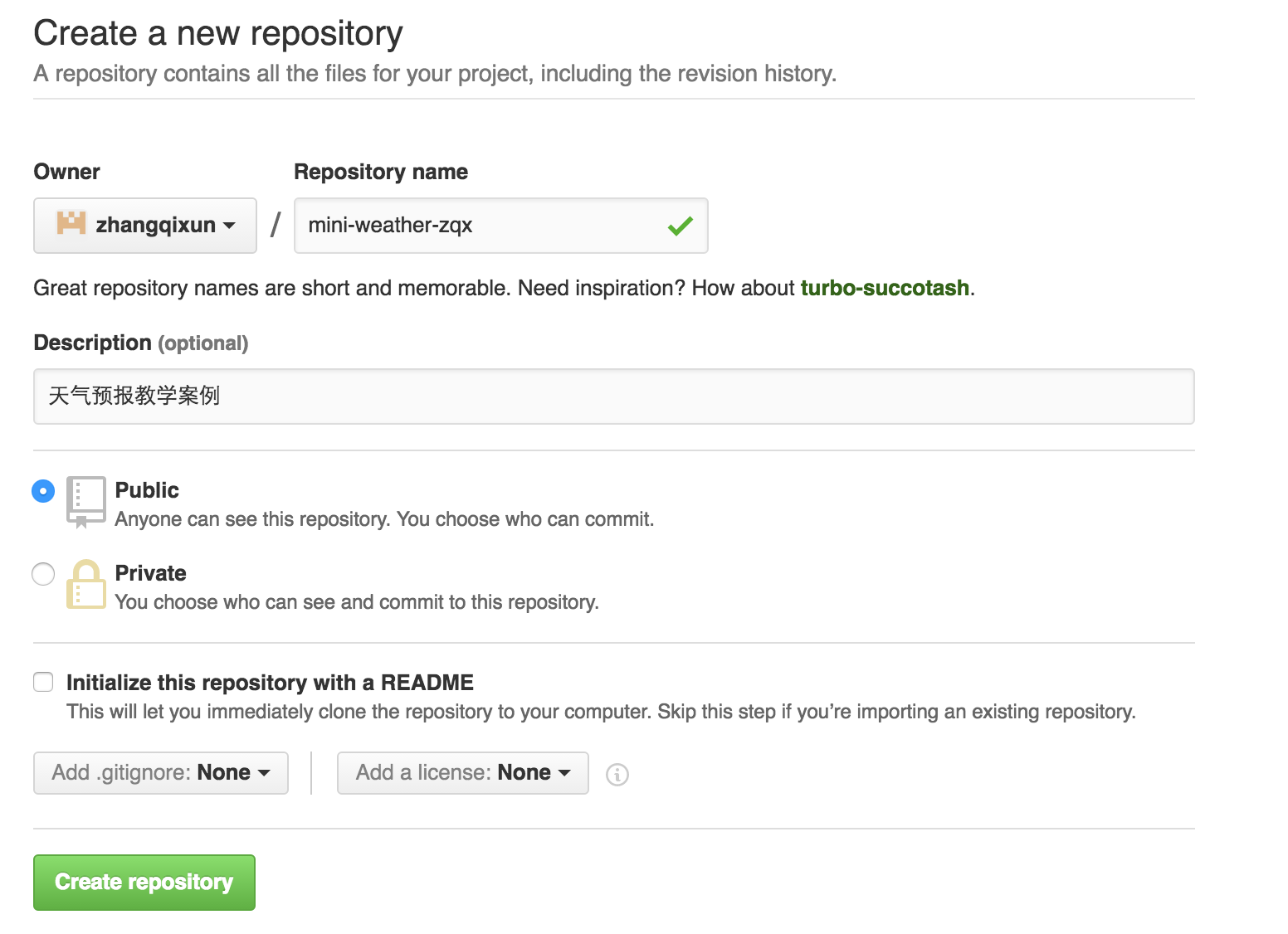Screen dimensions: 1288x934
Task: Click the Public repository book icon
Action: [x=86, y=502]
